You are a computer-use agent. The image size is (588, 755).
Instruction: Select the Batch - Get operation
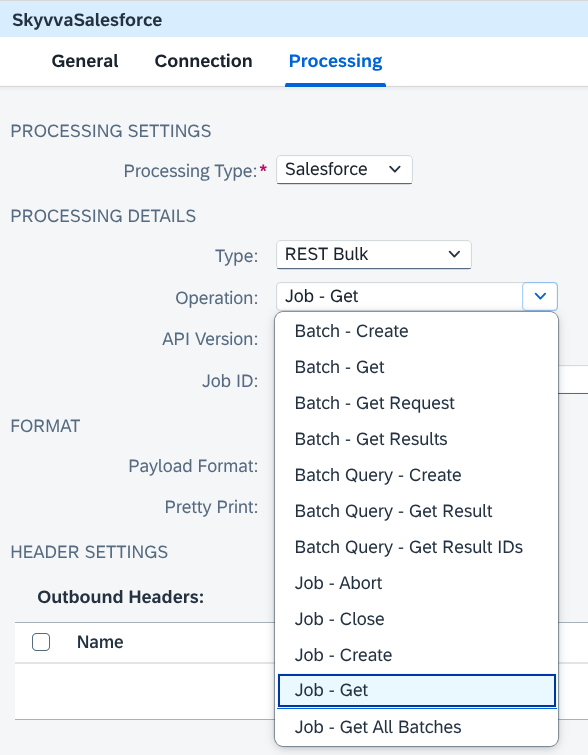(x=417, y=367)
